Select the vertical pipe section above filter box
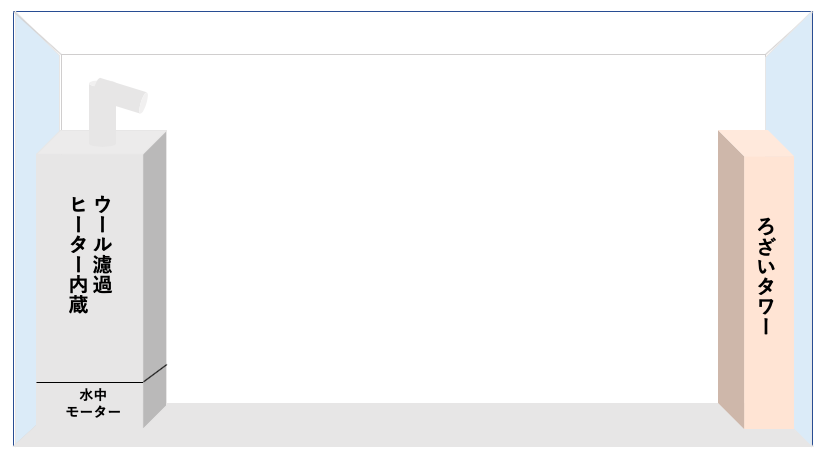828x457 pixels. tap(102, 119)
